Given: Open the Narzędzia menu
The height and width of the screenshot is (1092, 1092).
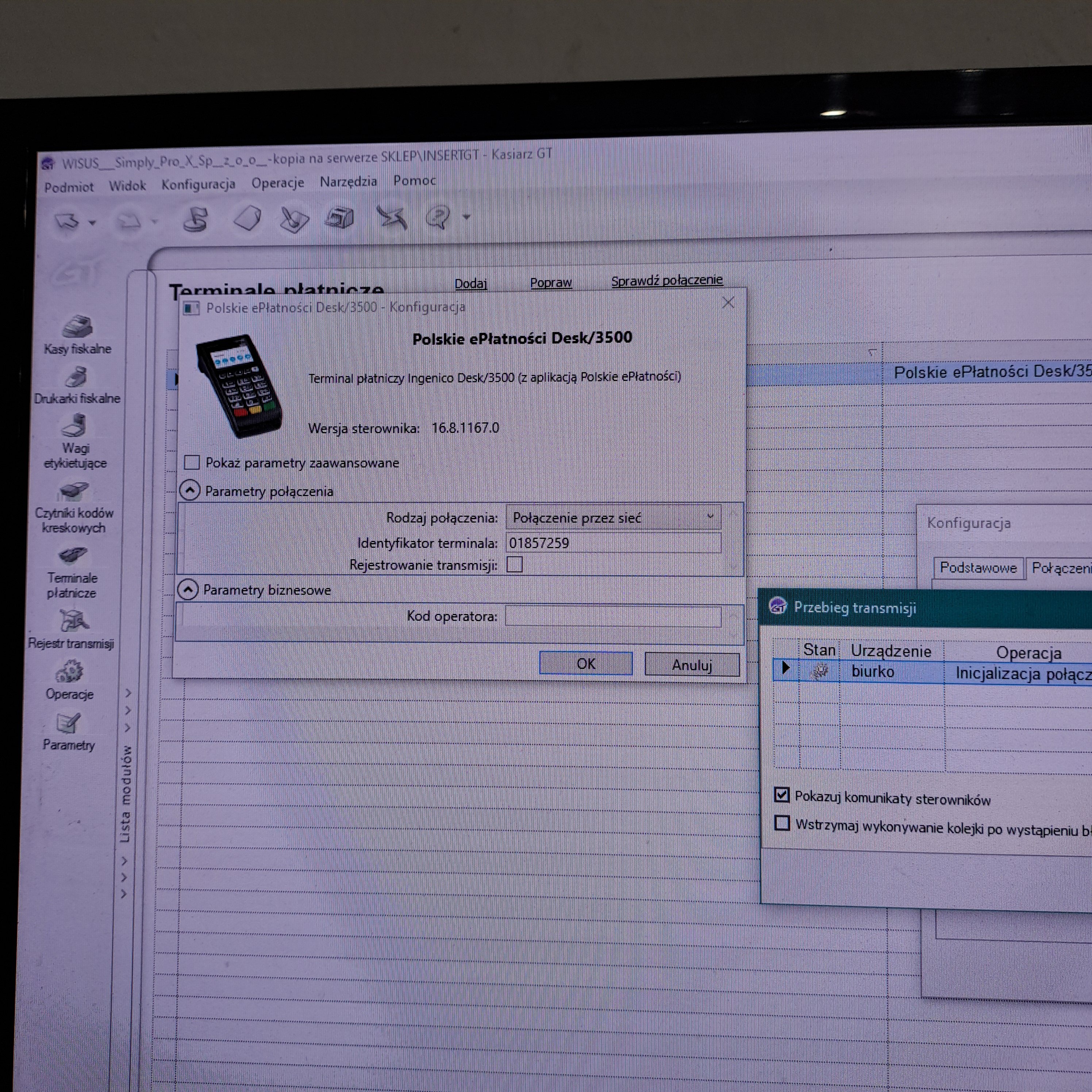Looking at the screenshot, I should coord(348,181).
